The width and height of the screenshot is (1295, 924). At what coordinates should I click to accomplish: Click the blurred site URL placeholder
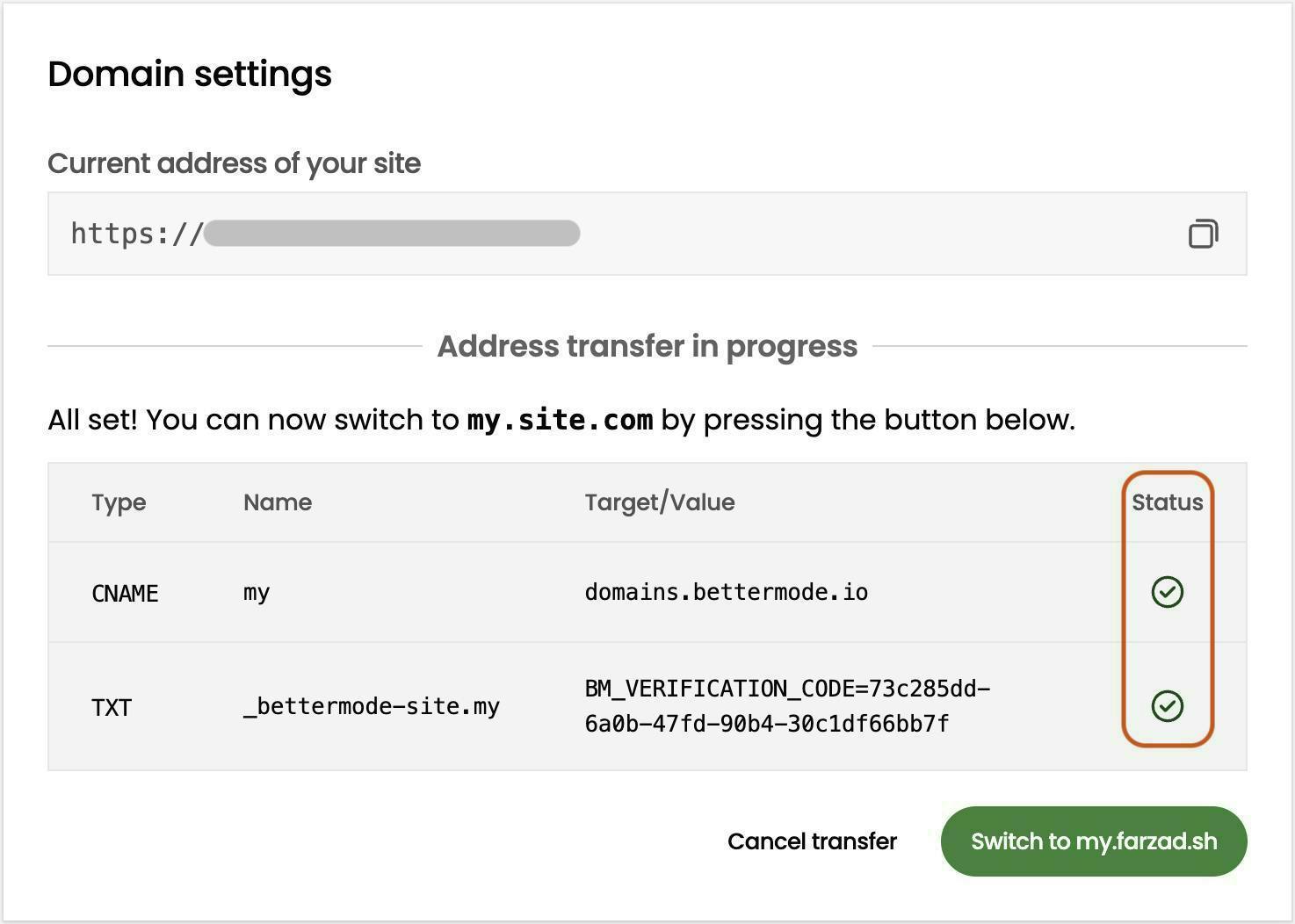392,234
